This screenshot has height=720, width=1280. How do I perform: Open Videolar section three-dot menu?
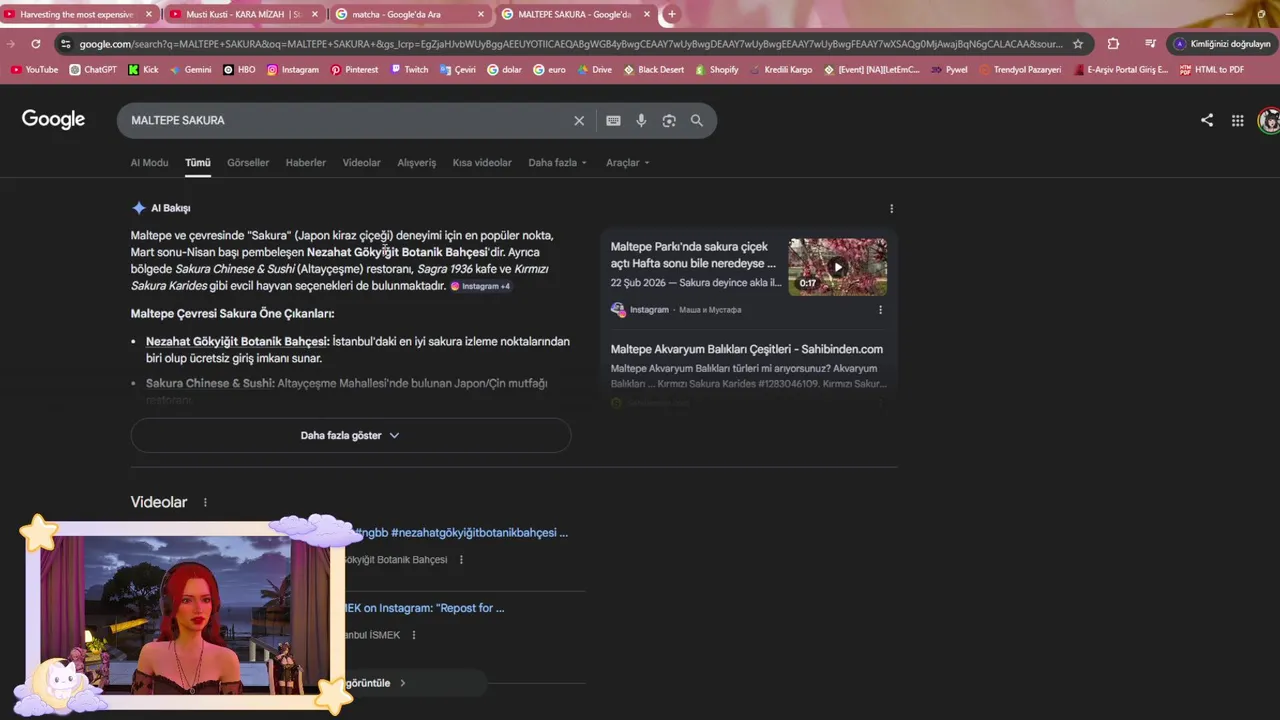coord(205,502)
